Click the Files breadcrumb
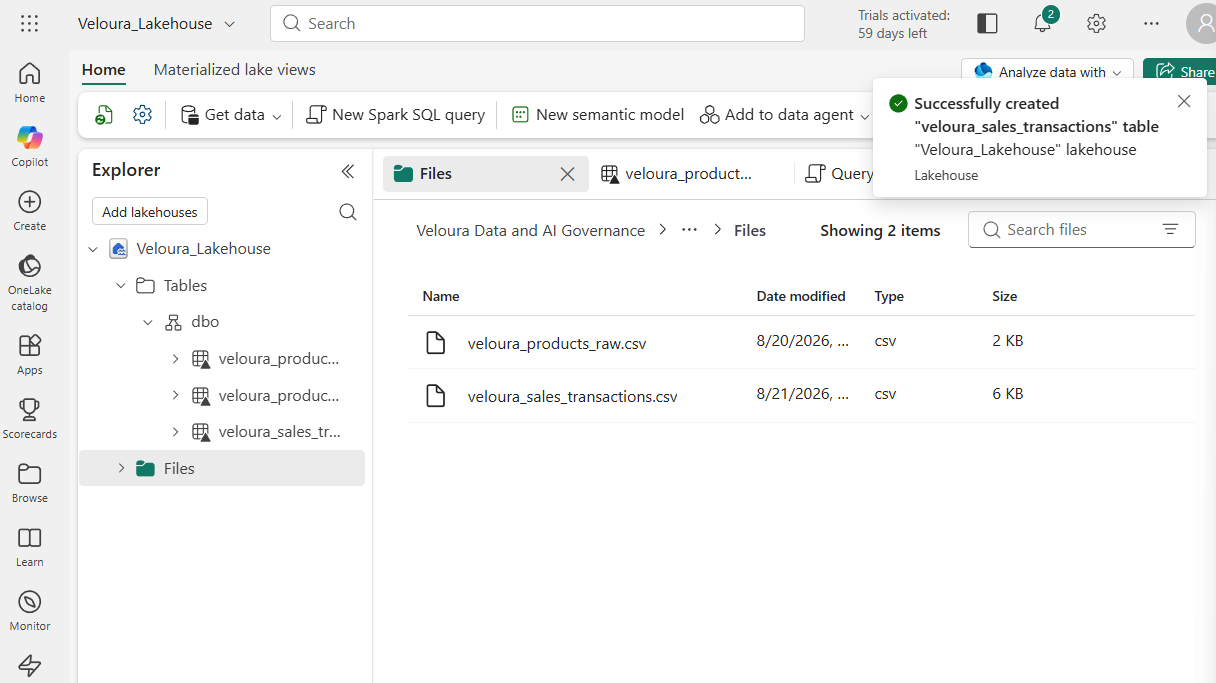 point(750,230)
